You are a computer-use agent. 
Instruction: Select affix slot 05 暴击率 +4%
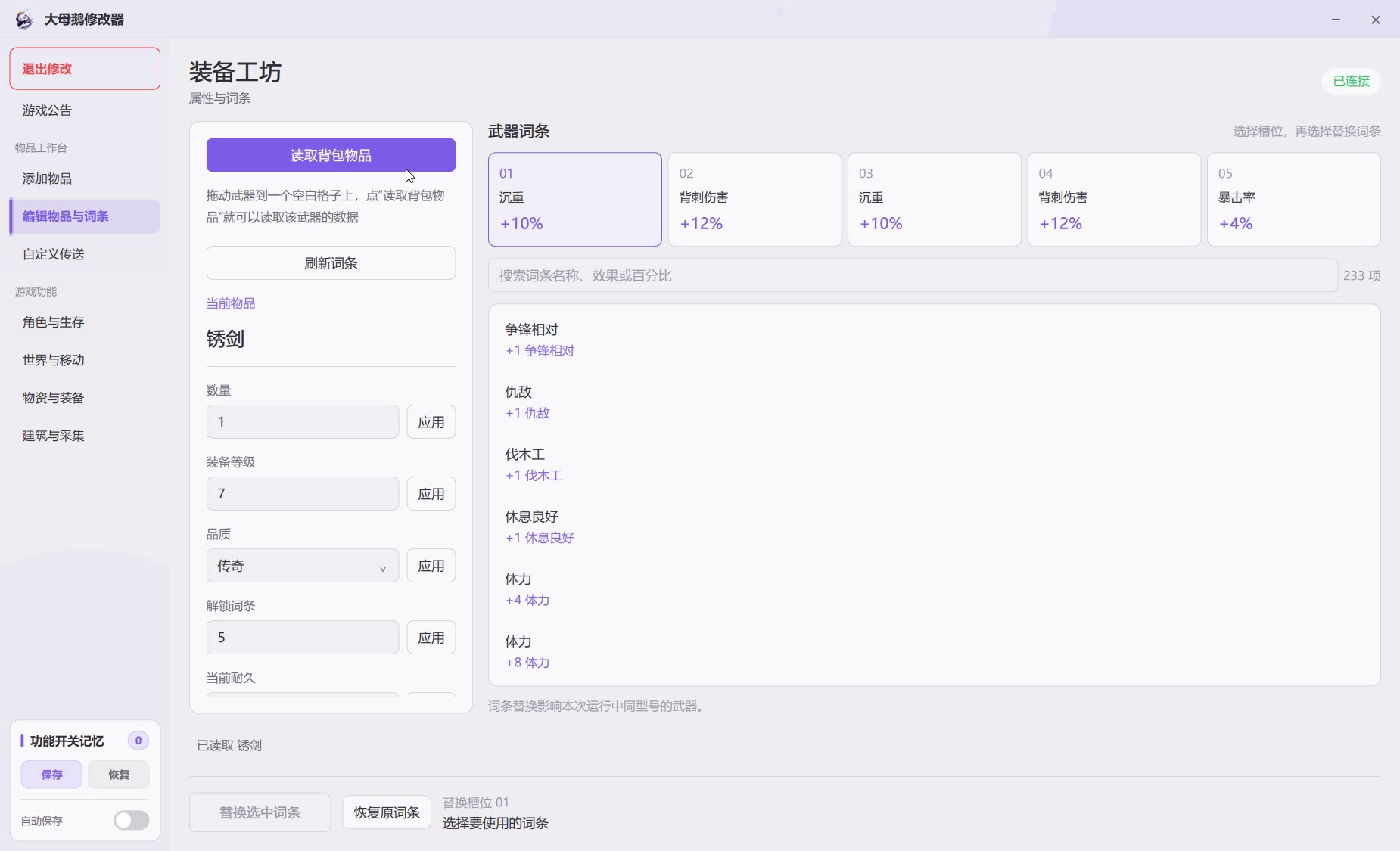click(x=1293, y=200)
